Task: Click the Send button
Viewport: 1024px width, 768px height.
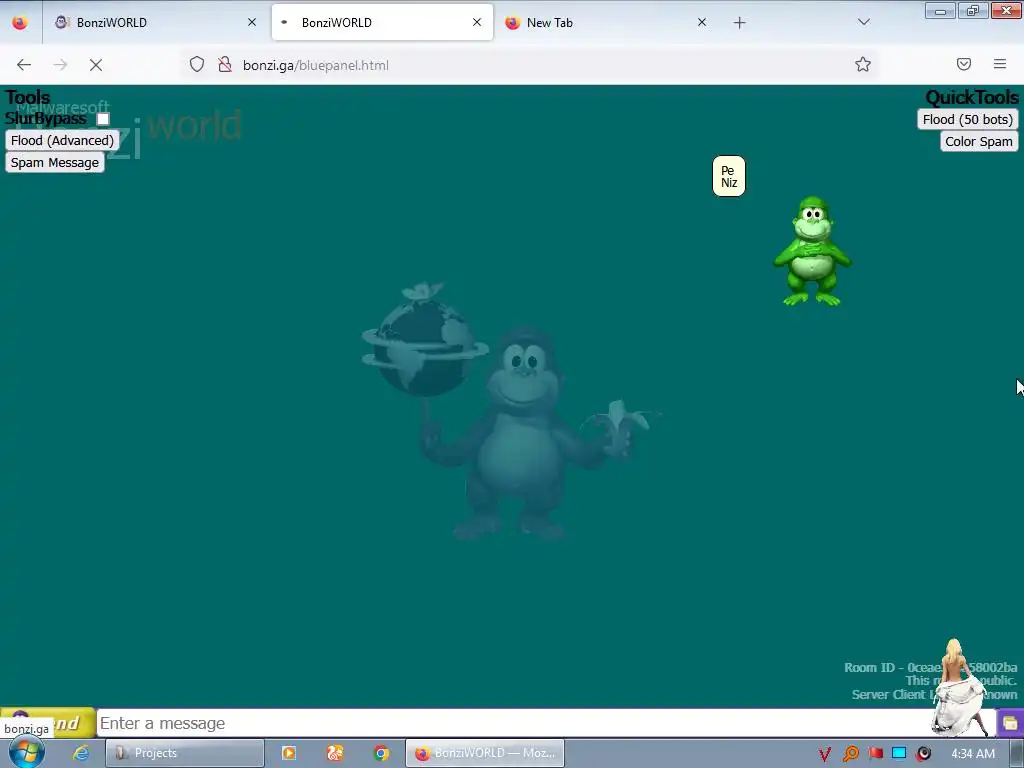Action: pyautogui.click(x=48, y=723)
